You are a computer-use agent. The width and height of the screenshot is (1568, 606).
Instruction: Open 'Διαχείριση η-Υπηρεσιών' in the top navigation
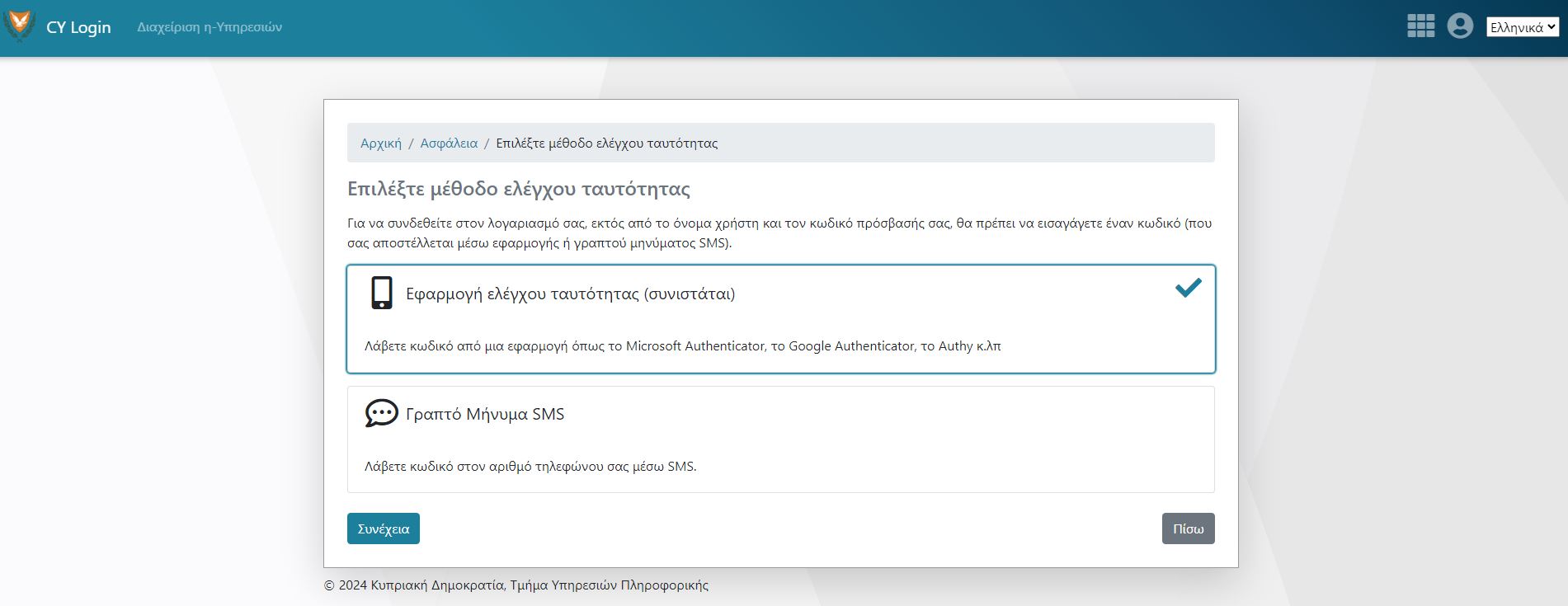[x=210, y=27]
